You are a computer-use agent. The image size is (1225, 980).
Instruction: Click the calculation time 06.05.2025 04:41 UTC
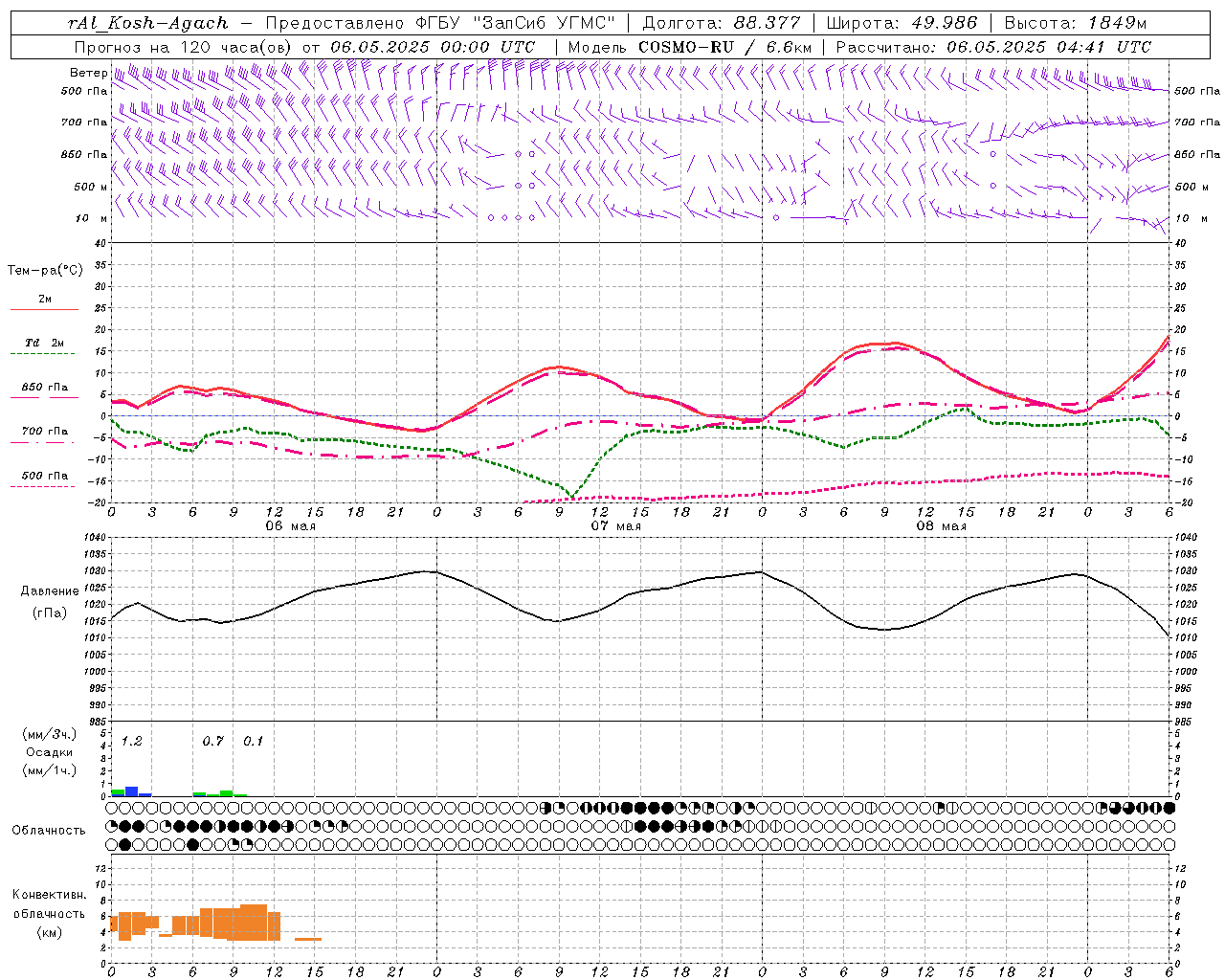point(1049,47)
